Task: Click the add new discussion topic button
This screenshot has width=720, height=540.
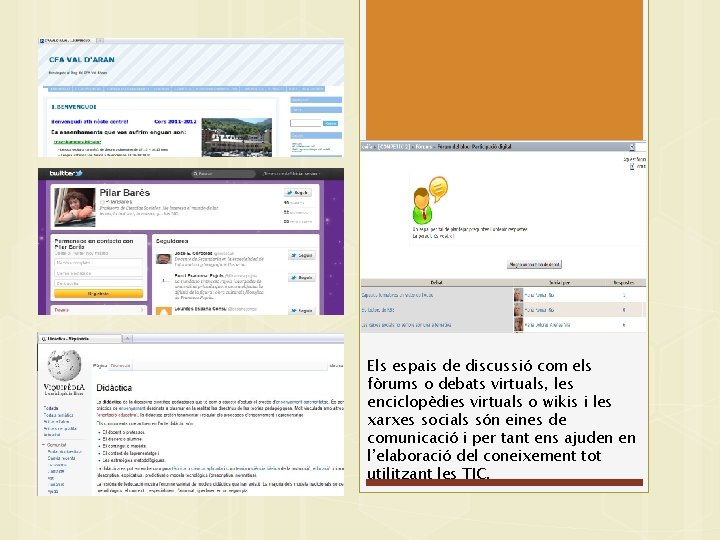Action: (x=534, y=264)
